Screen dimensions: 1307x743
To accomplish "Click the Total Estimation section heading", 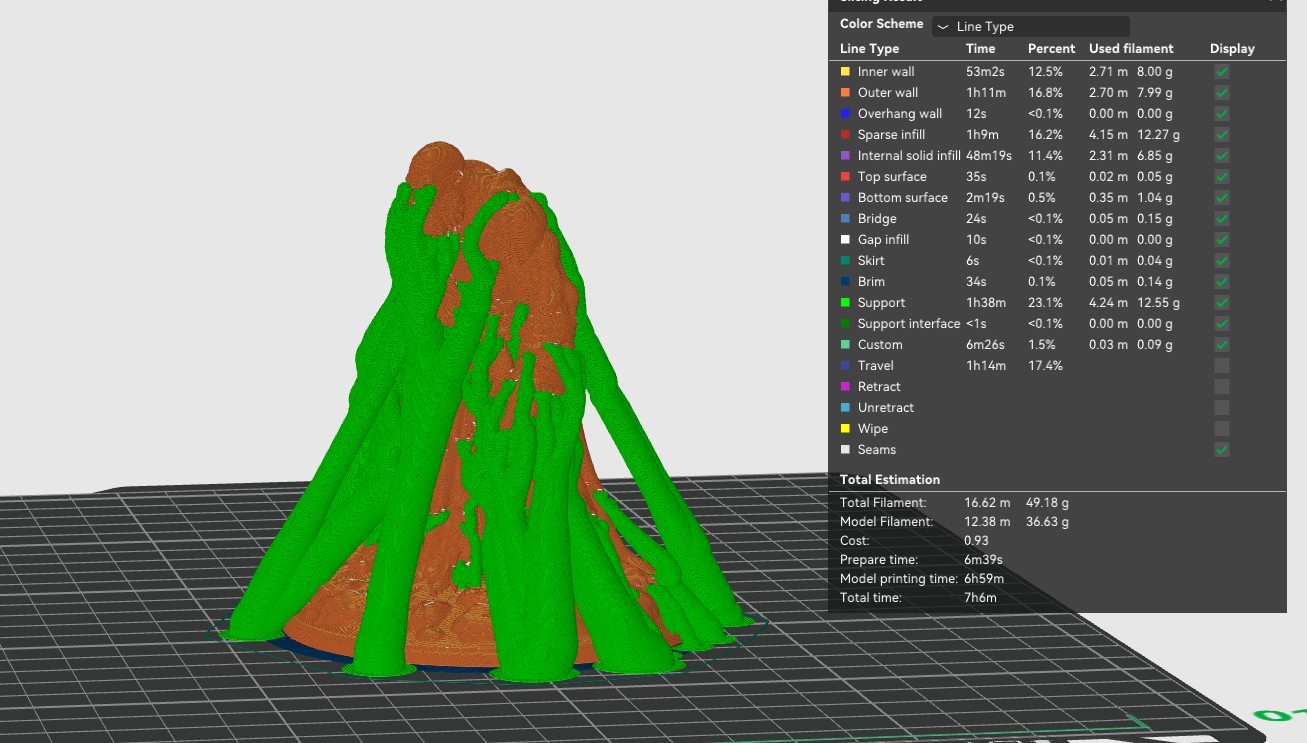I will [890, 480].
